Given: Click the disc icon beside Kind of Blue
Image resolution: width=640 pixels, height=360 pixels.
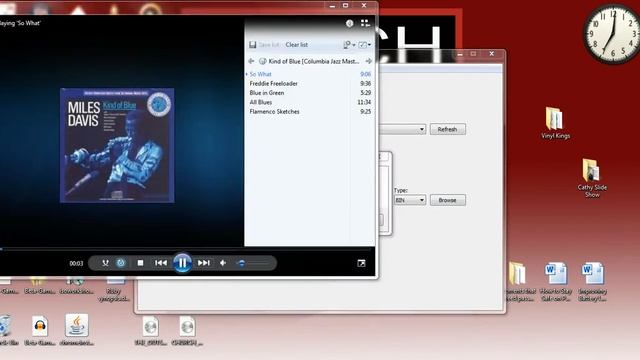Looking at the screenshot, I should (x=262, y=61).
